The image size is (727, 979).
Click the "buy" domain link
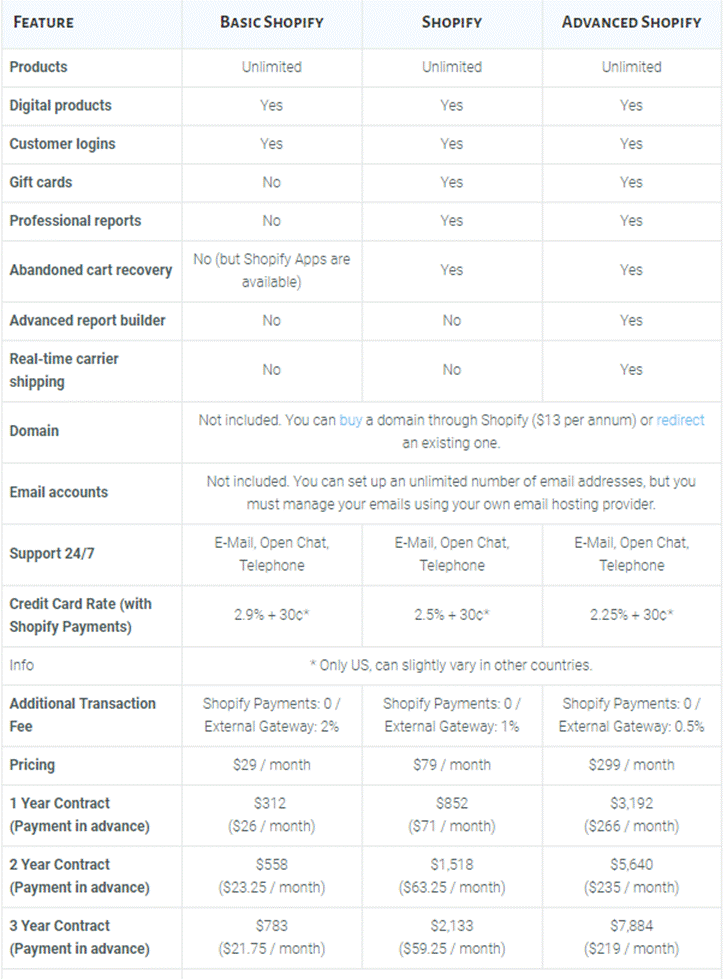click(x=350, y=420)
